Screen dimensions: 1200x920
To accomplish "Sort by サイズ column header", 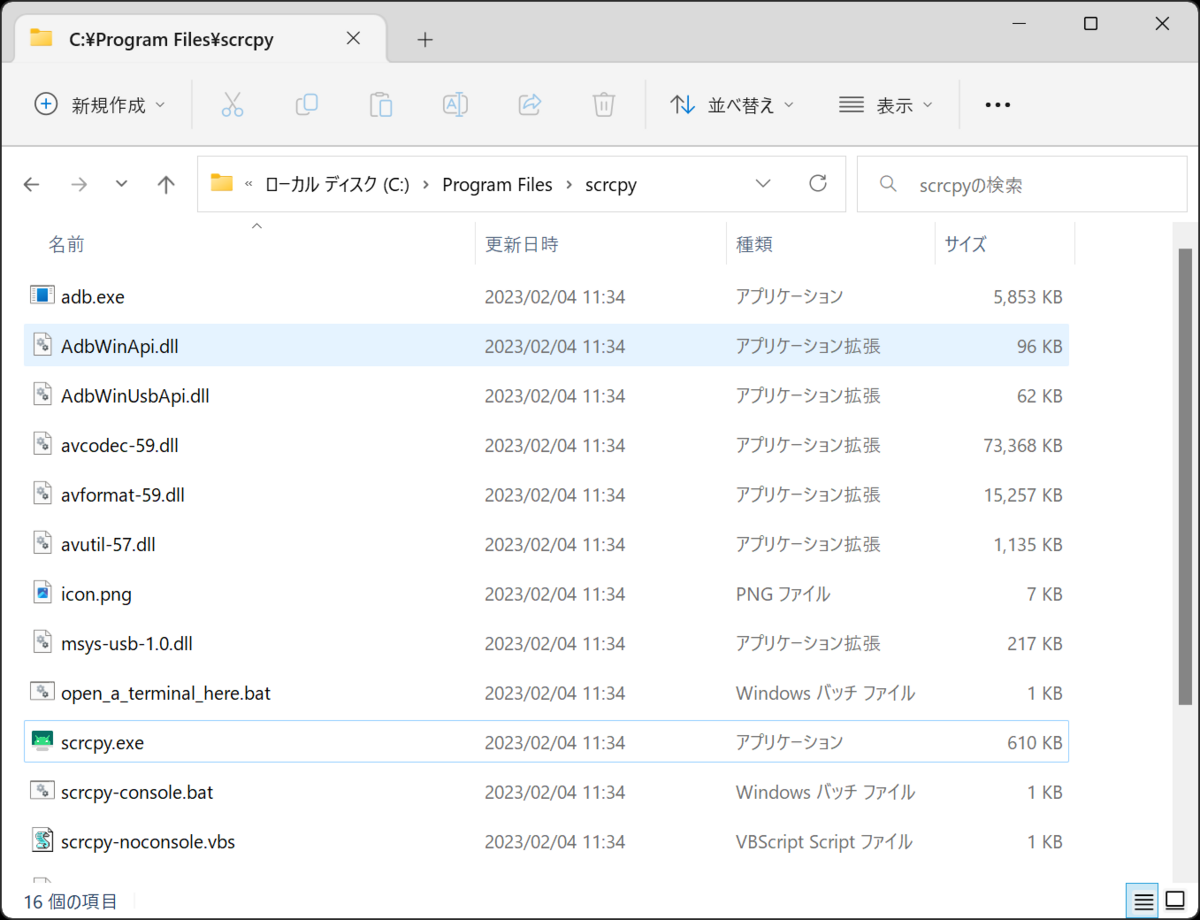I will [965, 244].
